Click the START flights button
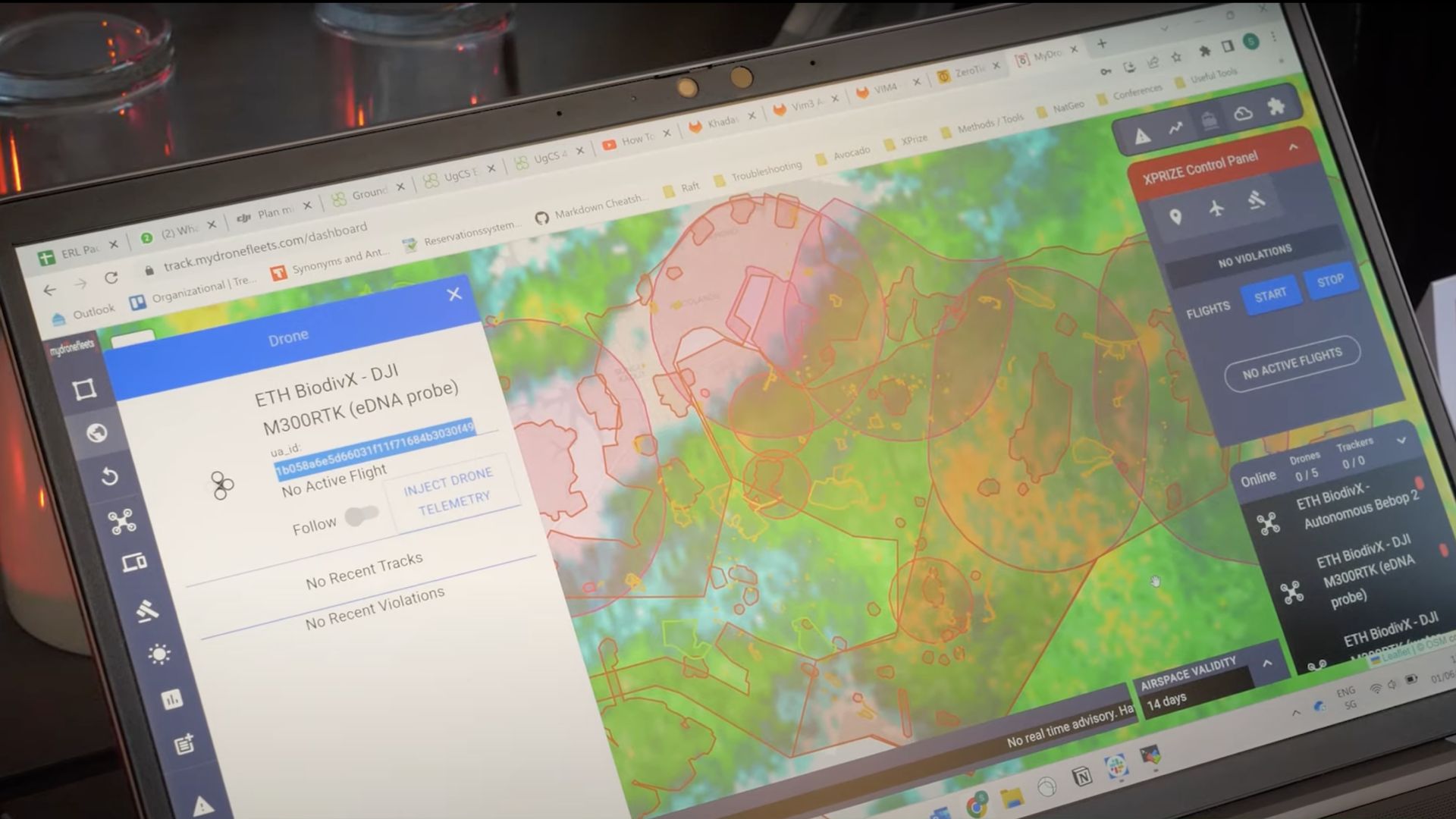The width and height of the screenshot is (1456, 819). point(1270,294)
